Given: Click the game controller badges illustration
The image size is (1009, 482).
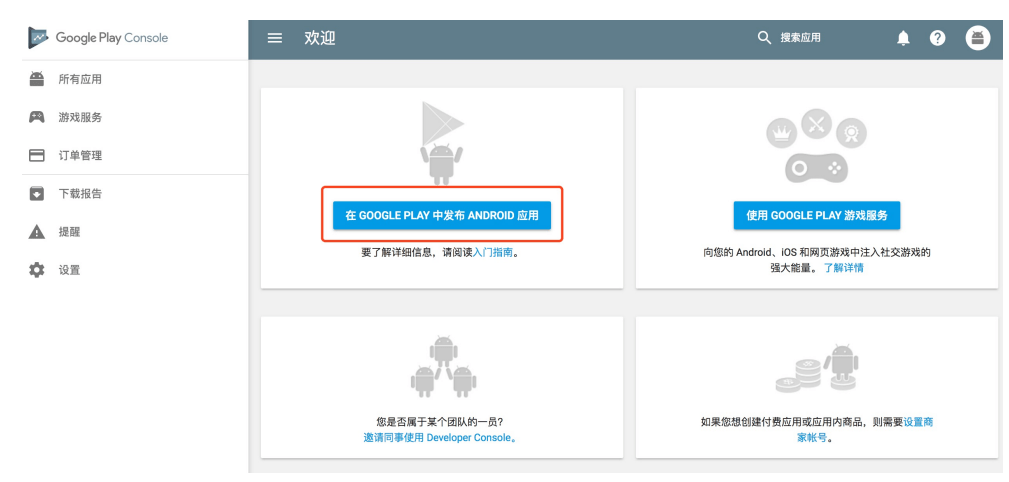Looking at the screenshot, I should click(x=817, y=146).
